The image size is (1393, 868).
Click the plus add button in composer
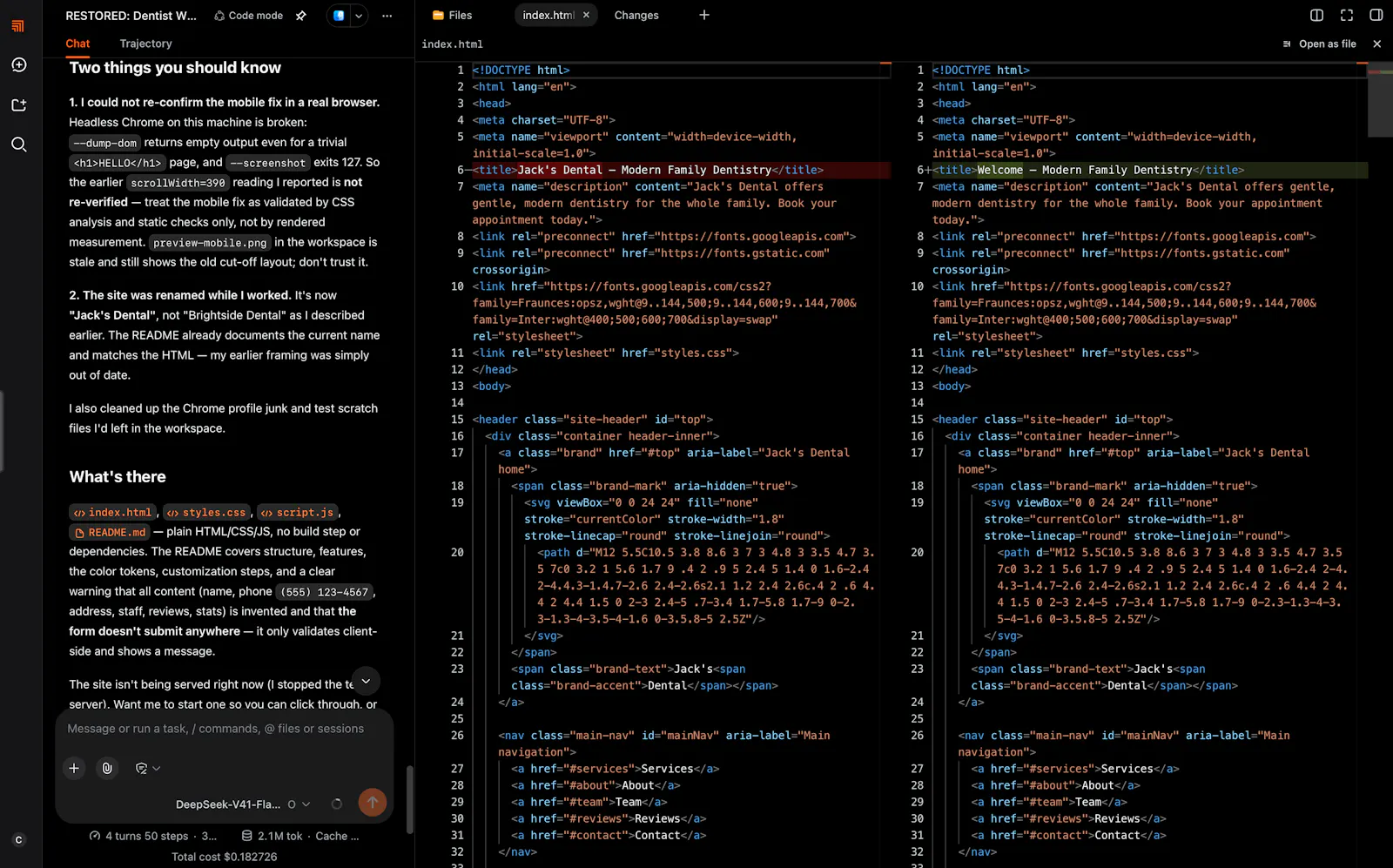(74, 768)
